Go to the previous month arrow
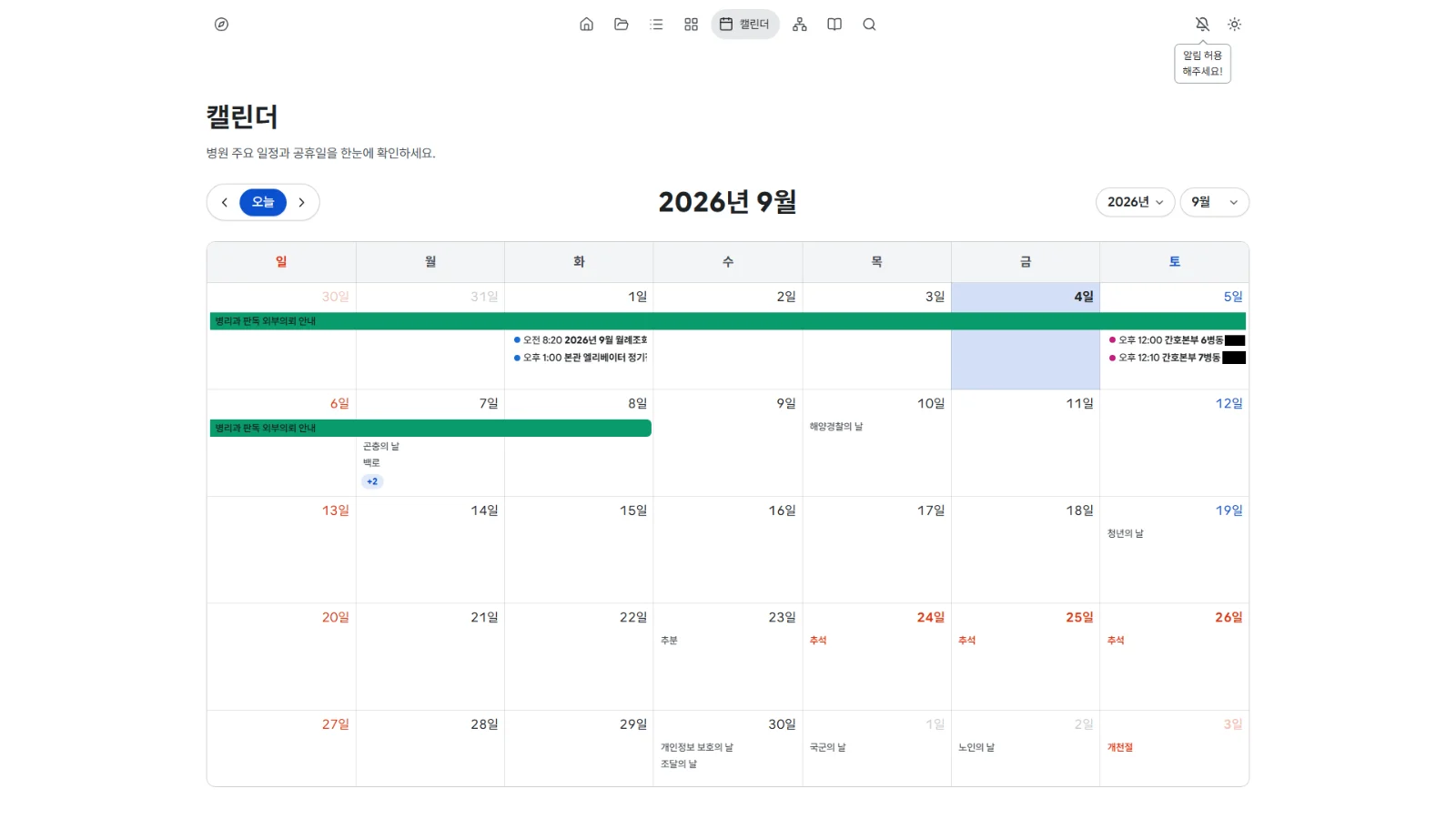 225,202
